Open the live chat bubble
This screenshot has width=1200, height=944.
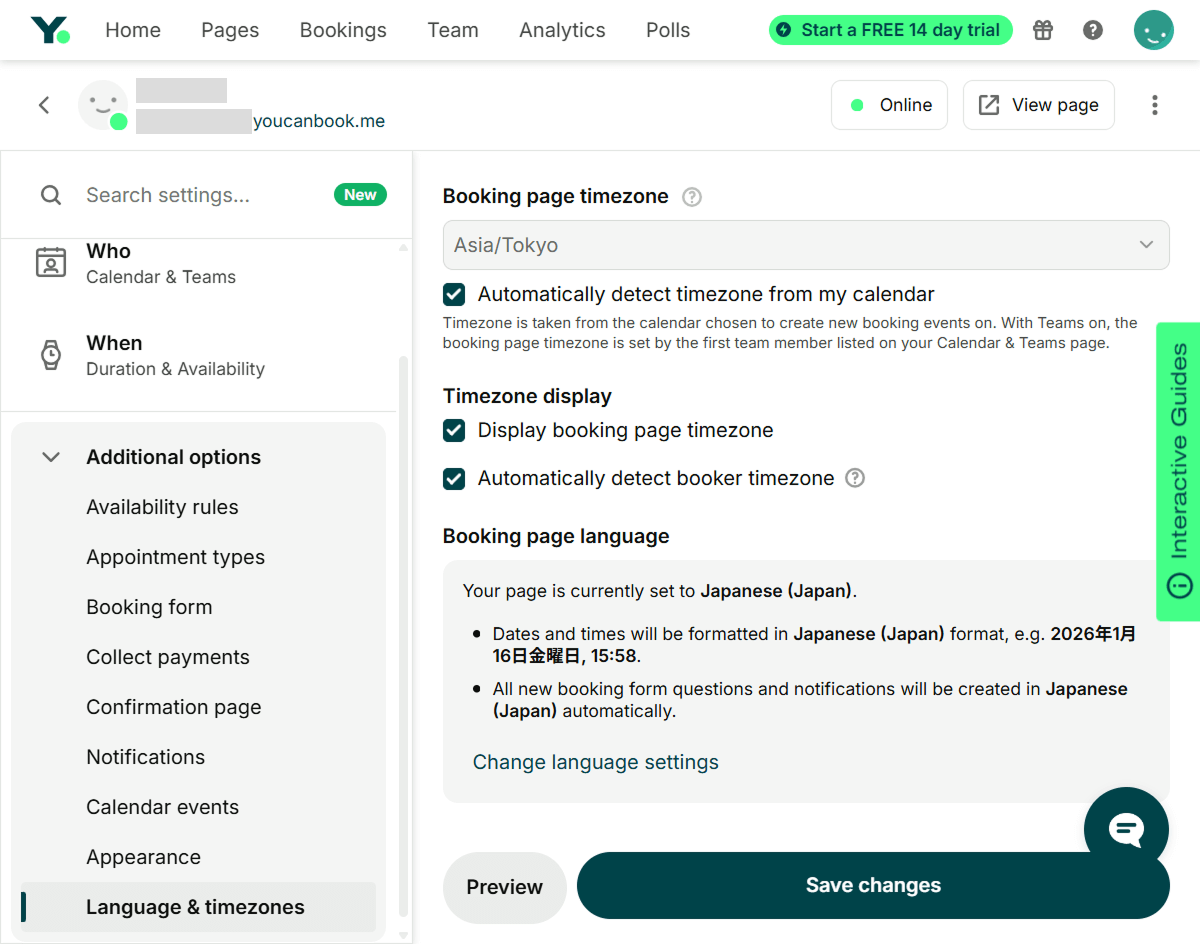pyautogui.click(x=1126, y=829)
